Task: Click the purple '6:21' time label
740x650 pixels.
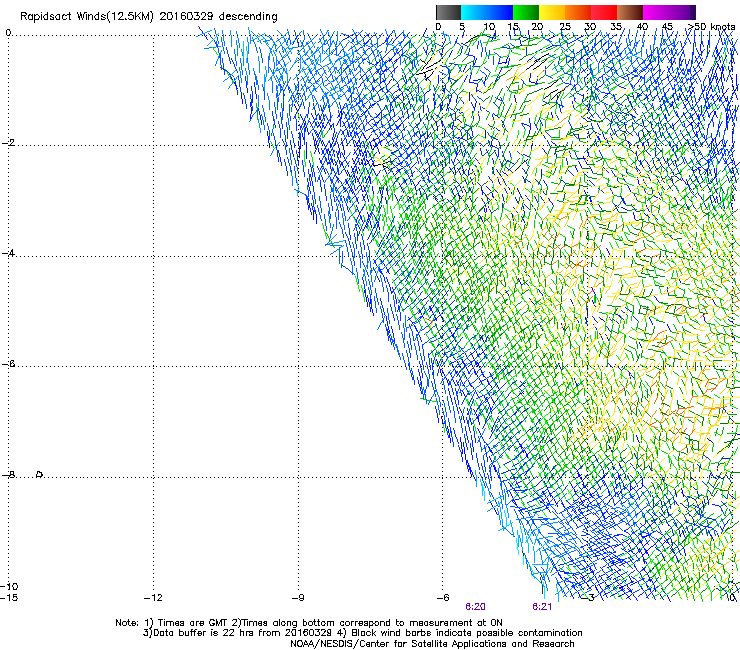Action: pos(542,607)
